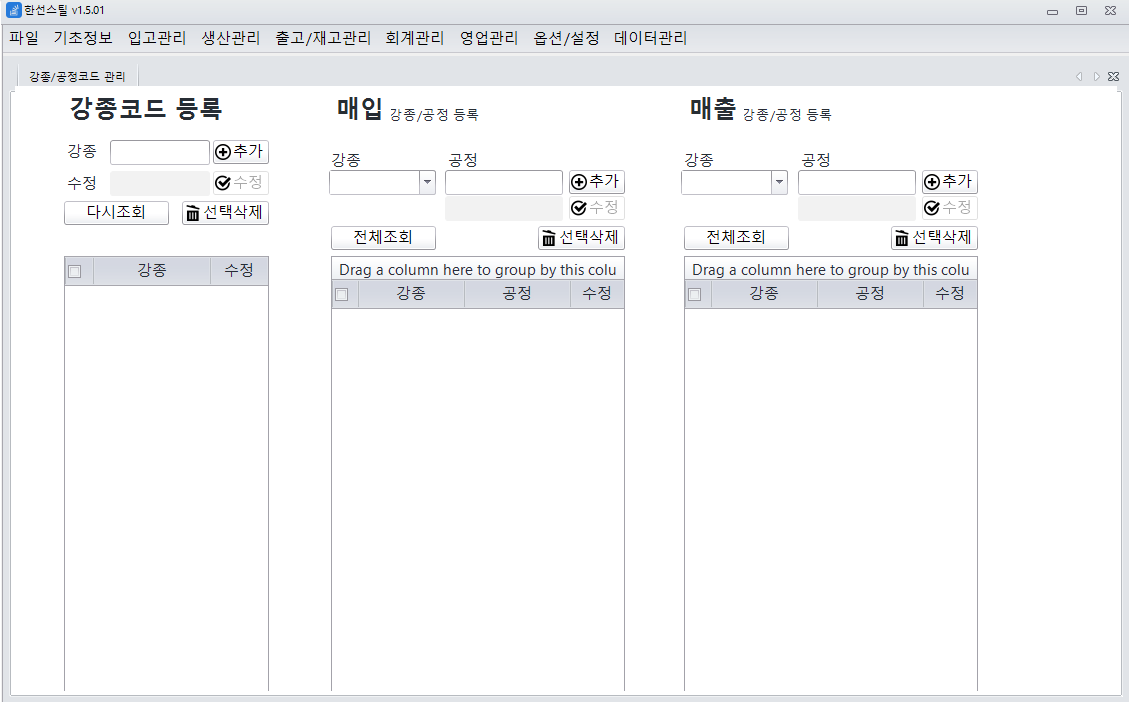Click the 추가 plus button in 매입 section
Screen dimensions: 1129x702
pyautogui.click(x=596, y=181)
